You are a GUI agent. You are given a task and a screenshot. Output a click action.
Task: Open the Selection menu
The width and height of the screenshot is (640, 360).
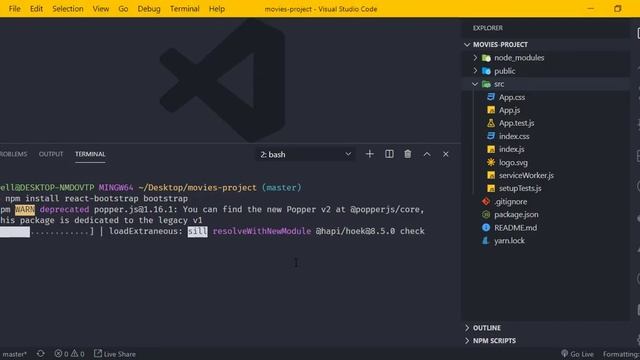click(68, 9)
